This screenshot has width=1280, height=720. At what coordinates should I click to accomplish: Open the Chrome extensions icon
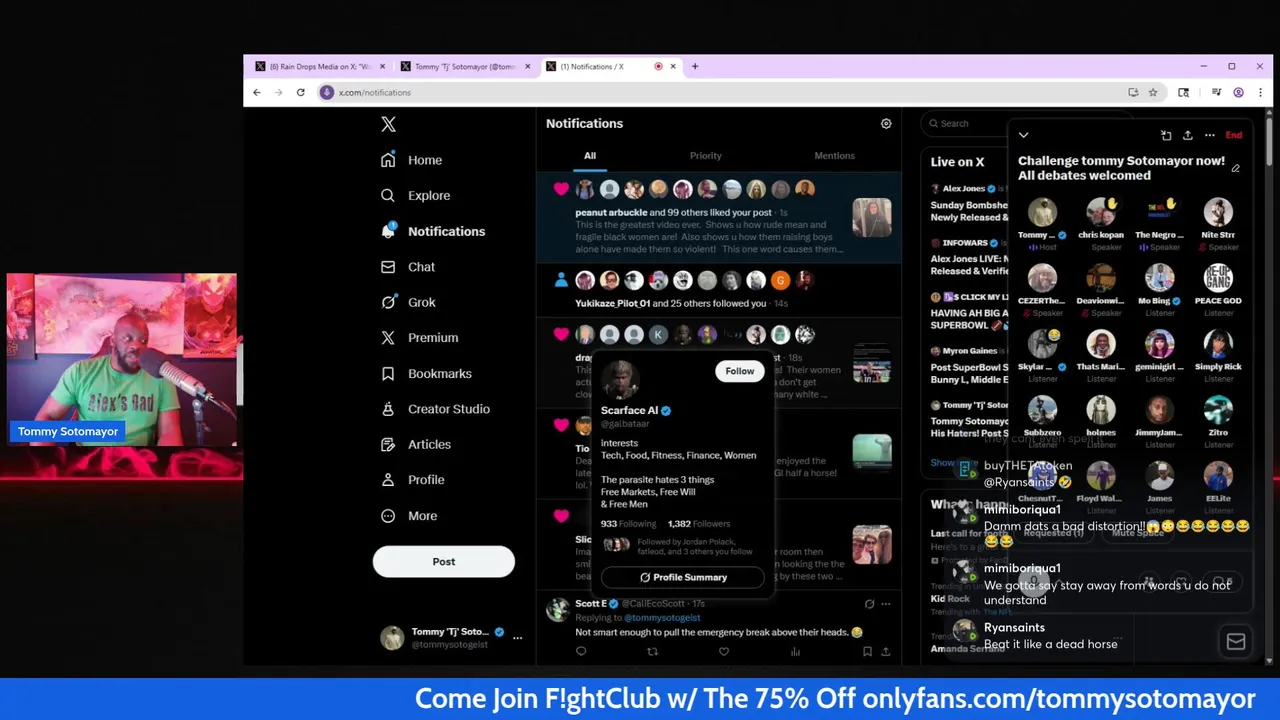pos(1183,92)
